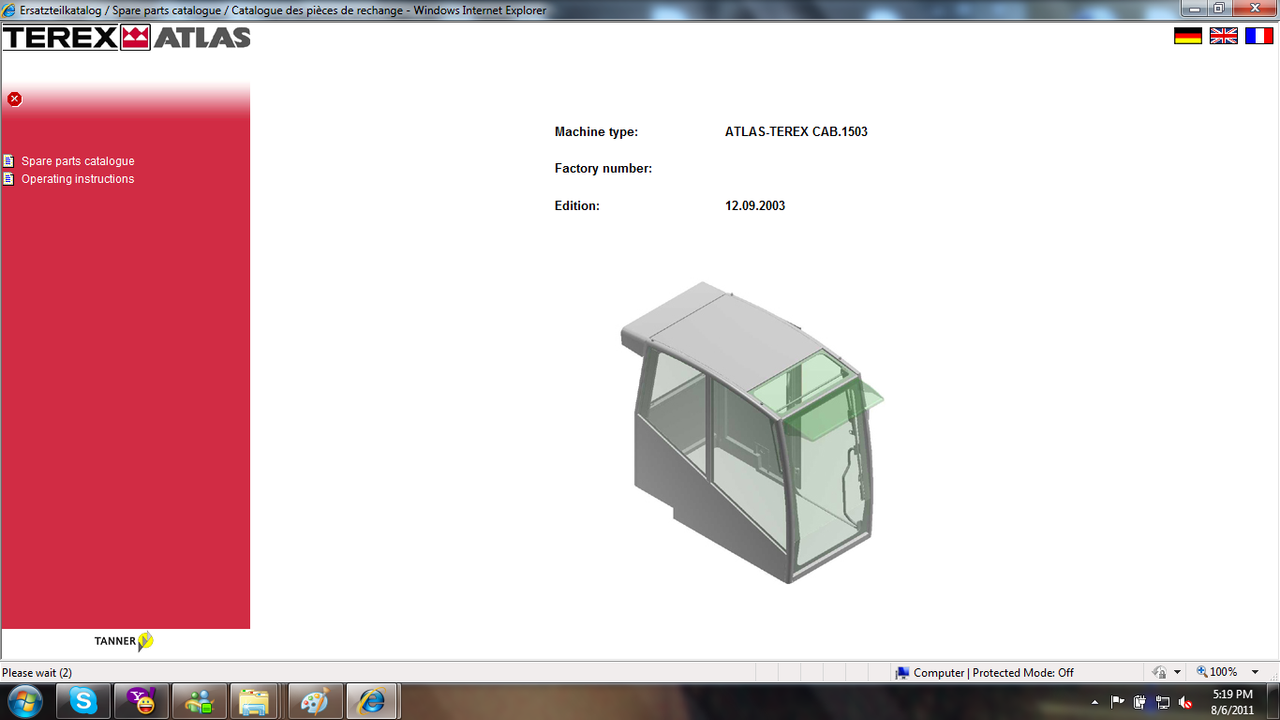Click the Edition label

[x=577, y=206]
